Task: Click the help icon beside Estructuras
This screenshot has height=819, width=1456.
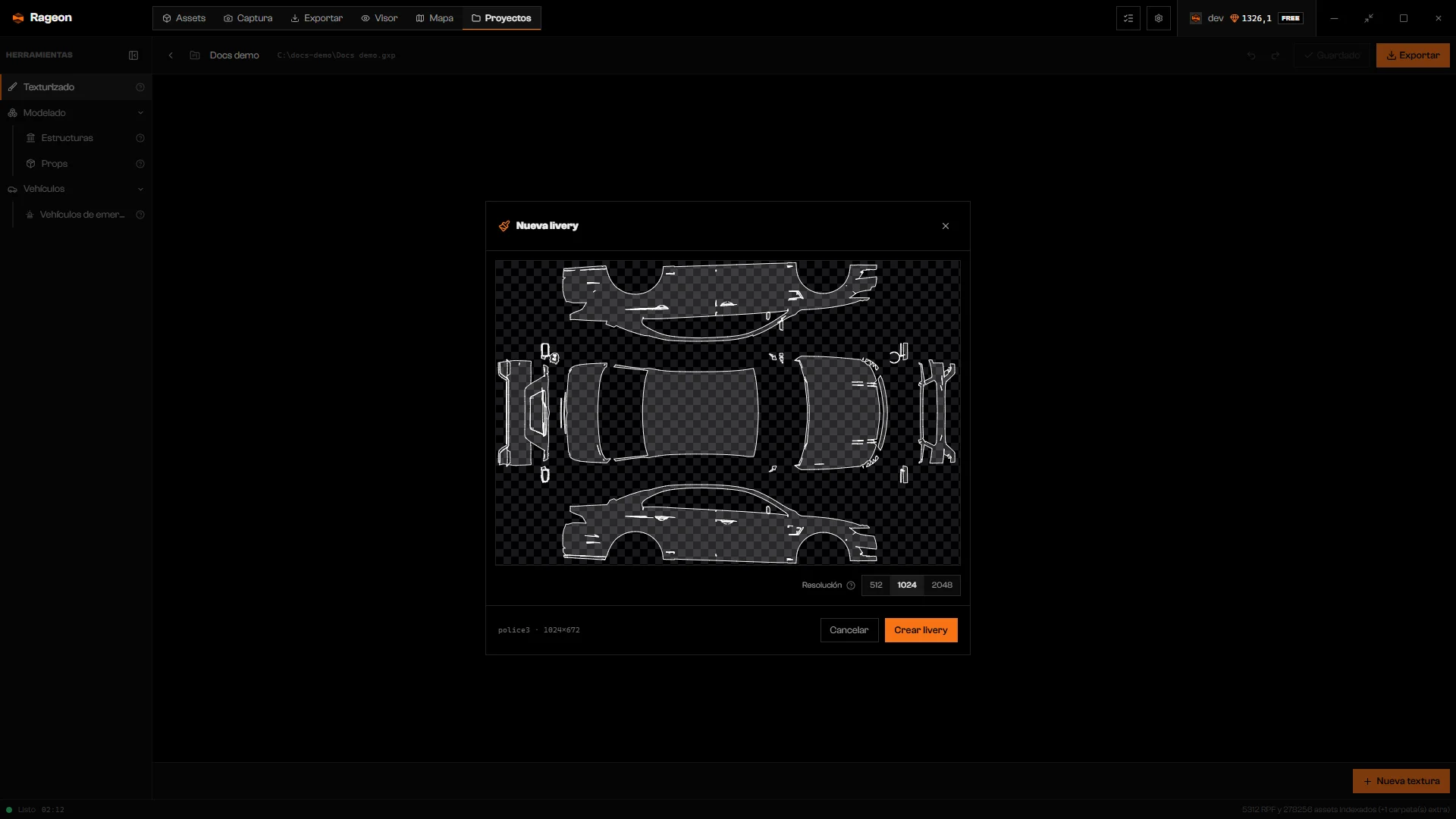Action: [140, 138]
